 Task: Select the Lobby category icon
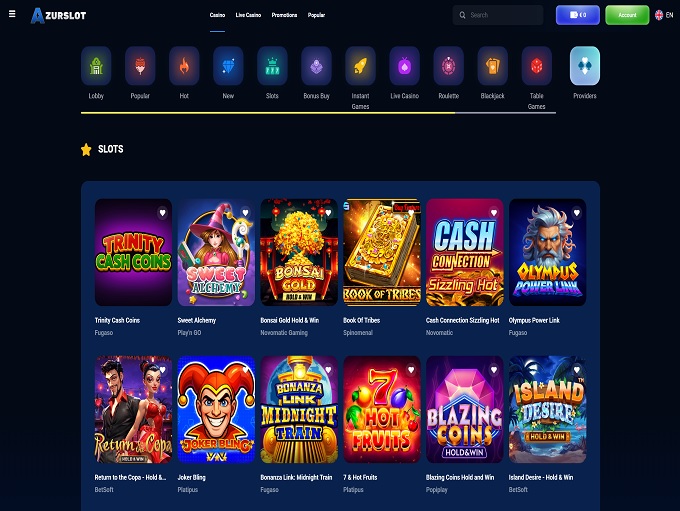coord(96,66)
